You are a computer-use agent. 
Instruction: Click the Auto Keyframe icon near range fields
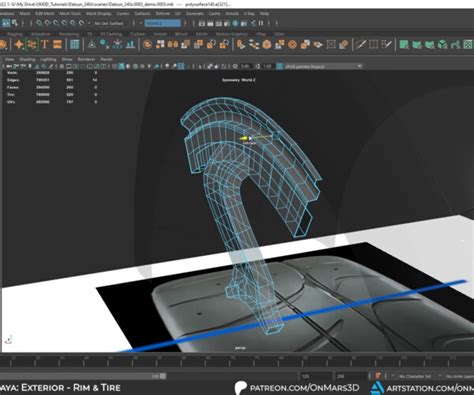tap(378, 376)
